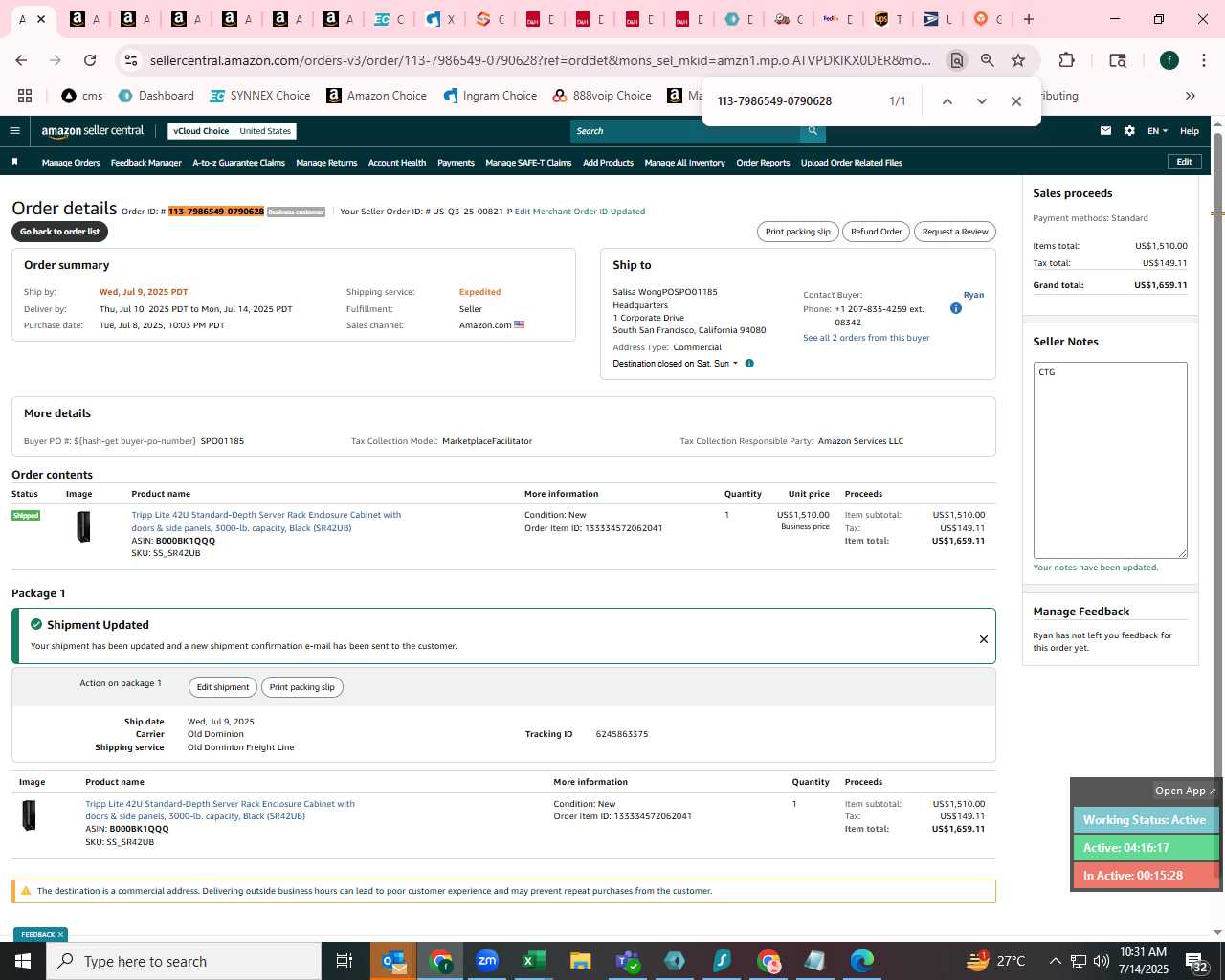Open Order Reports
This screenshot has height=980, width=1225.
point(763,163)
